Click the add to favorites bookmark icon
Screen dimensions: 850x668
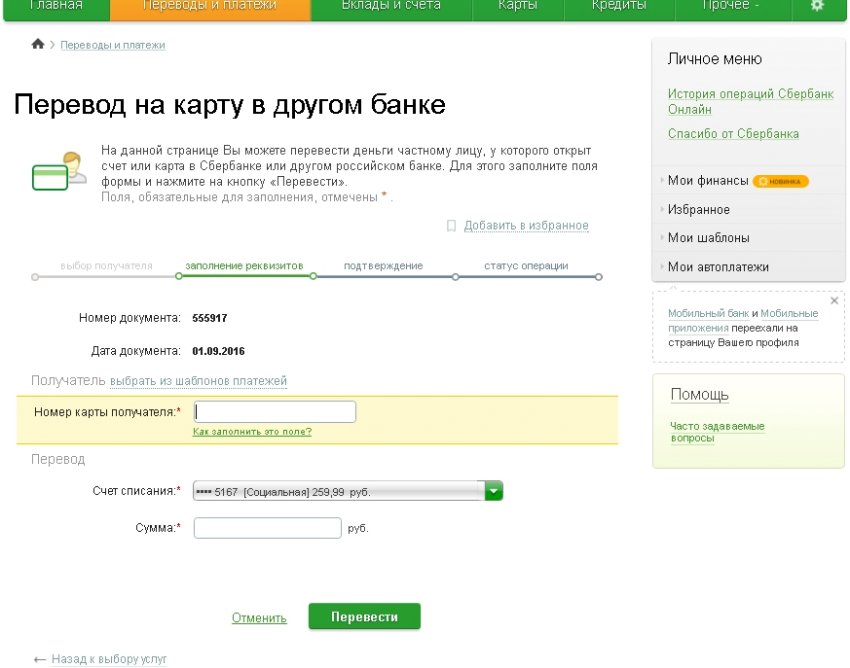451,226
